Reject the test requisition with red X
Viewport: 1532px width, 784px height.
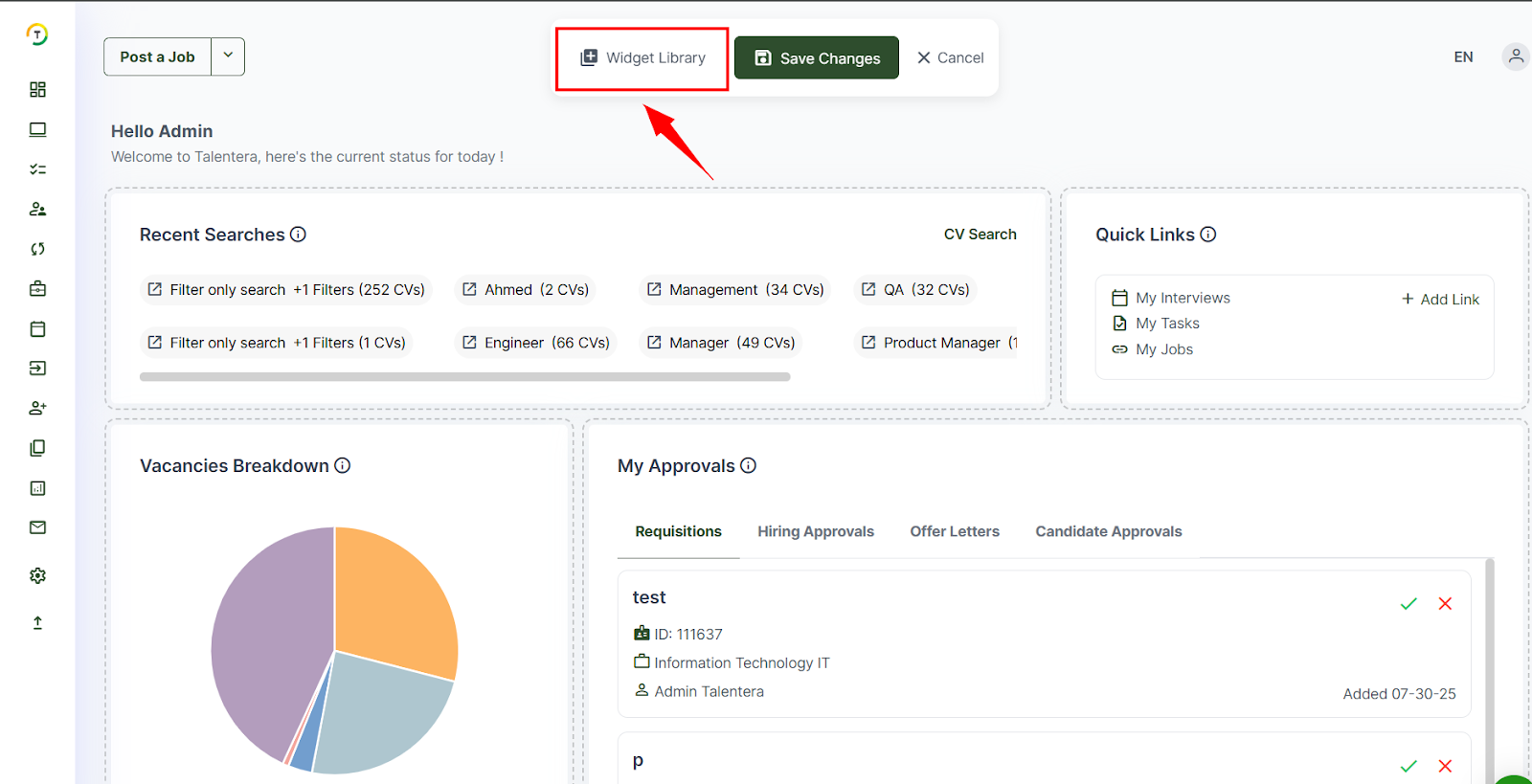click(x=1445, y=603)
